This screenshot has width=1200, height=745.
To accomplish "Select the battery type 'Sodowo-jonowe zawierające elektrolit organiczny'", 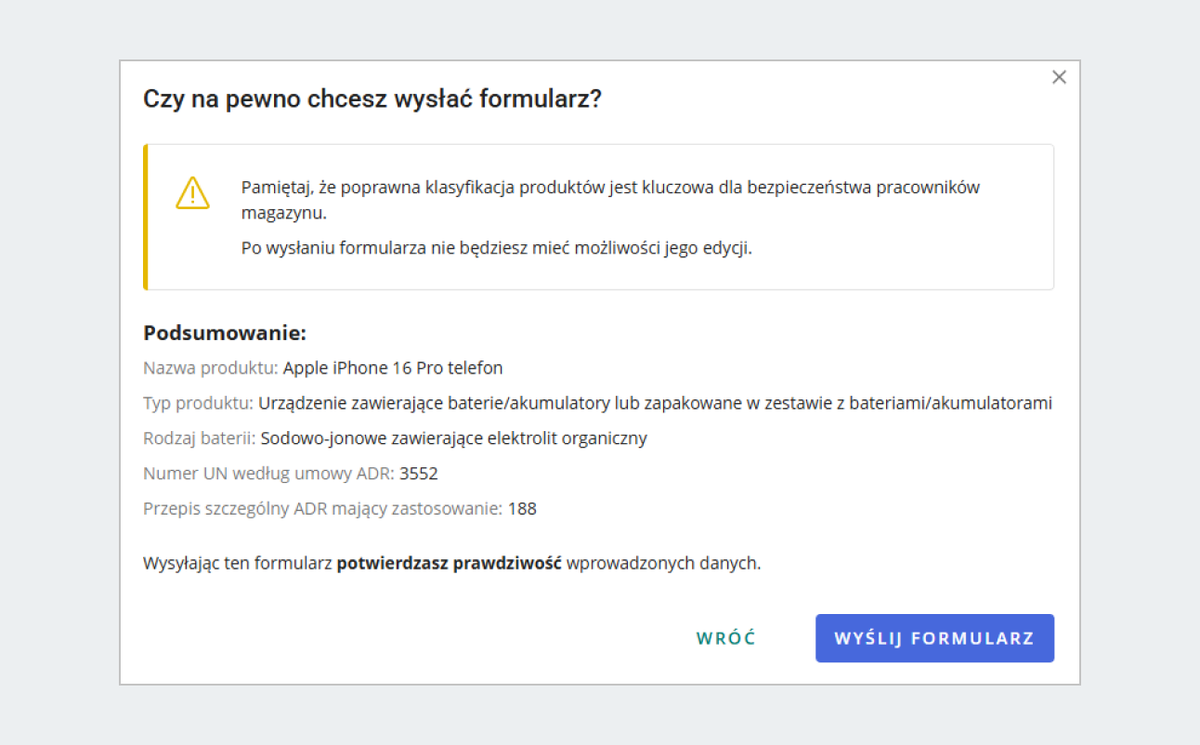I will click(x=453, y=438).
